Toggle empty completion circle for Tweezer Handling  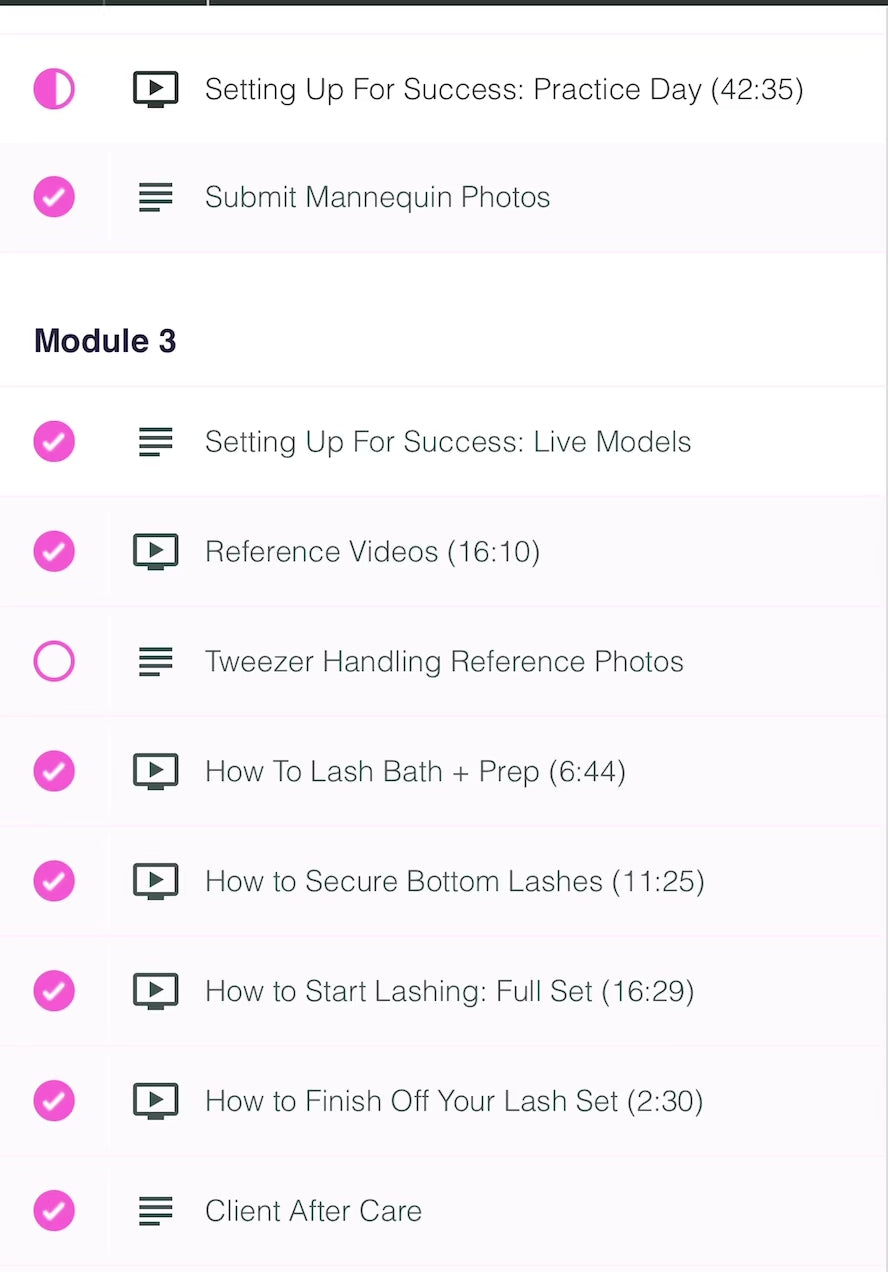[54, 661]
